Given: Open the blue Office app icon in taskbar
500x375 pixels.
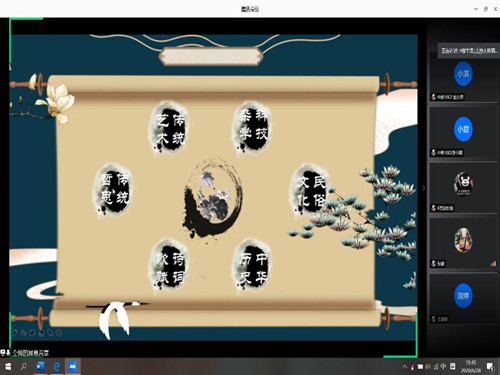Looking at the screenshot, I should click(40, 367).
